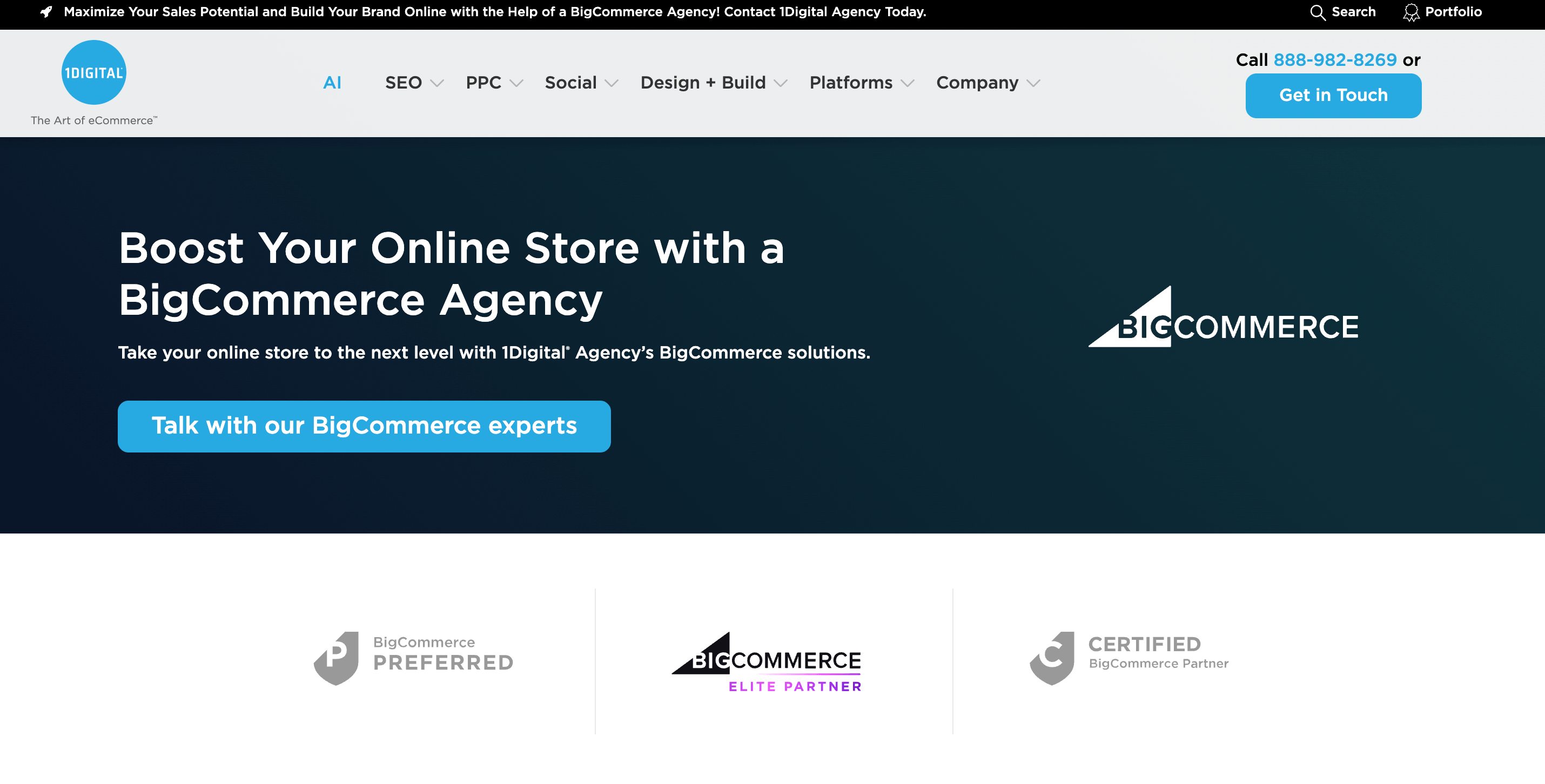The image size is (1545, 784).
Task: Click the 'Boost Your Online Store' heading
Action: coord(451,274)
